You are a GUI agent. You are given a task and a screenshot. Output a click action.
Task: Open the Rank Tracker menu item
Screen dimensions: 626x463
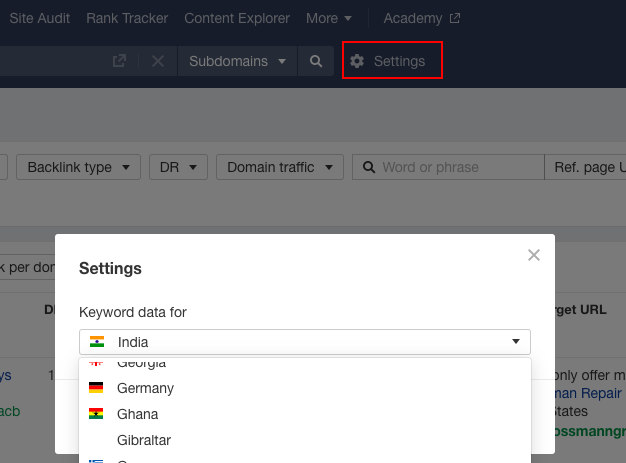pyautogui.click(x=127, y=18)
